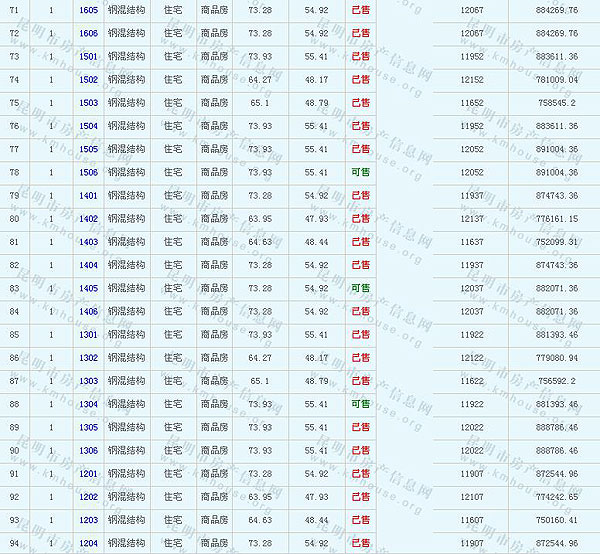
Task: Click 可售 status in room 1405 row
Action: tap(360, 288)
